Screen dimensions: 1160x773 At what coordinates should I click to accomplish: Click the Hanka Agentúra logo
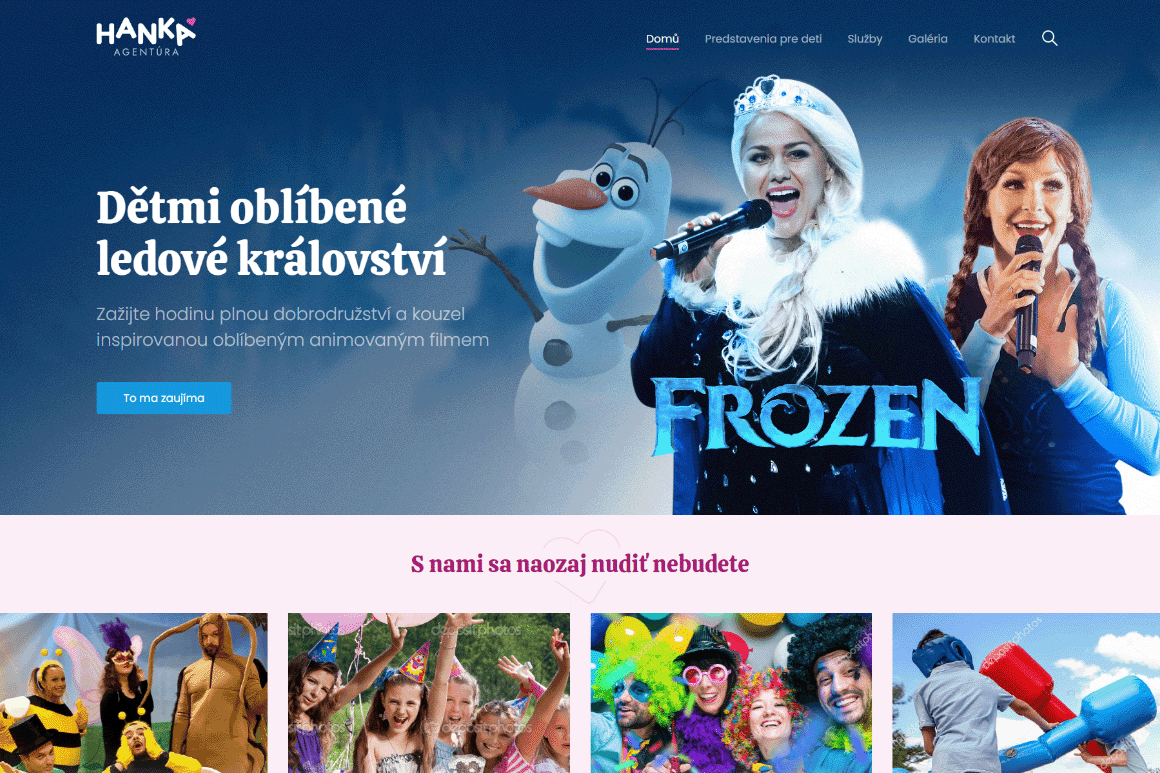pyautogui.click(x=146, y=37)
